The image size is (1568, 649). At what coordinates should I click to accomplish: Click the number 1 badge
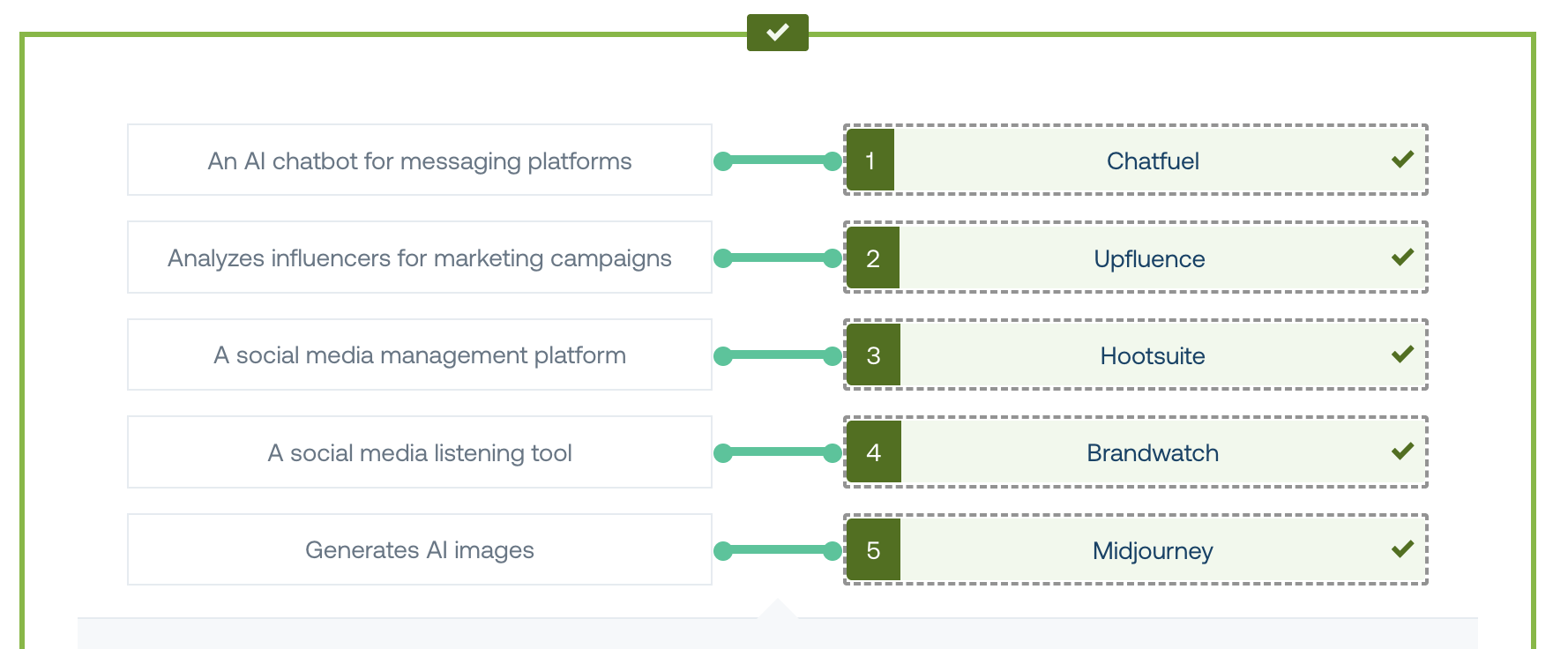[870, 160]
